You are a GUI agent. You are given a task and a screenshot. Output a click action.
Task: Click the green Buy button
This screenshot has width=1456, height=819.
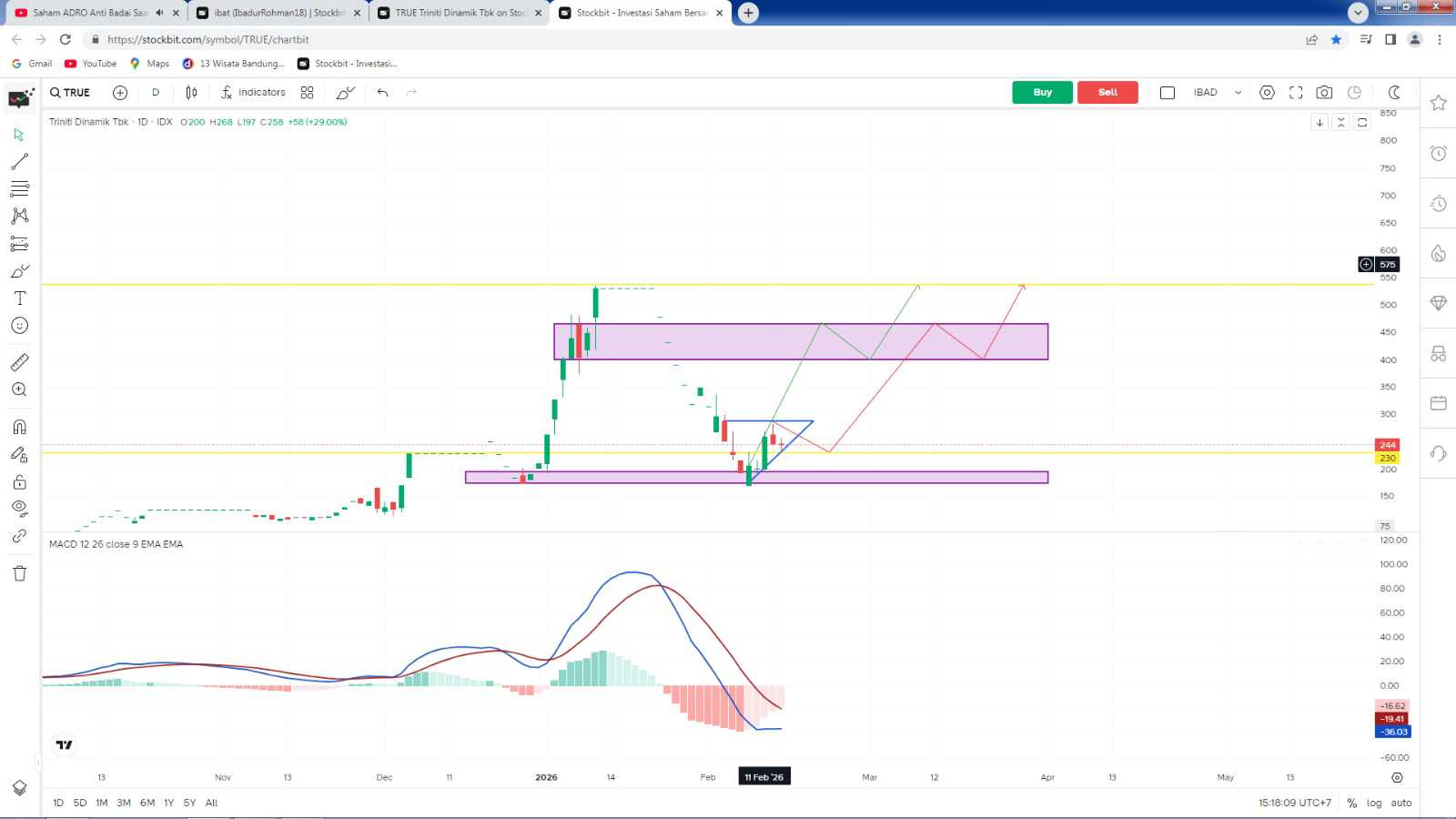click(x=1043, y=93)
